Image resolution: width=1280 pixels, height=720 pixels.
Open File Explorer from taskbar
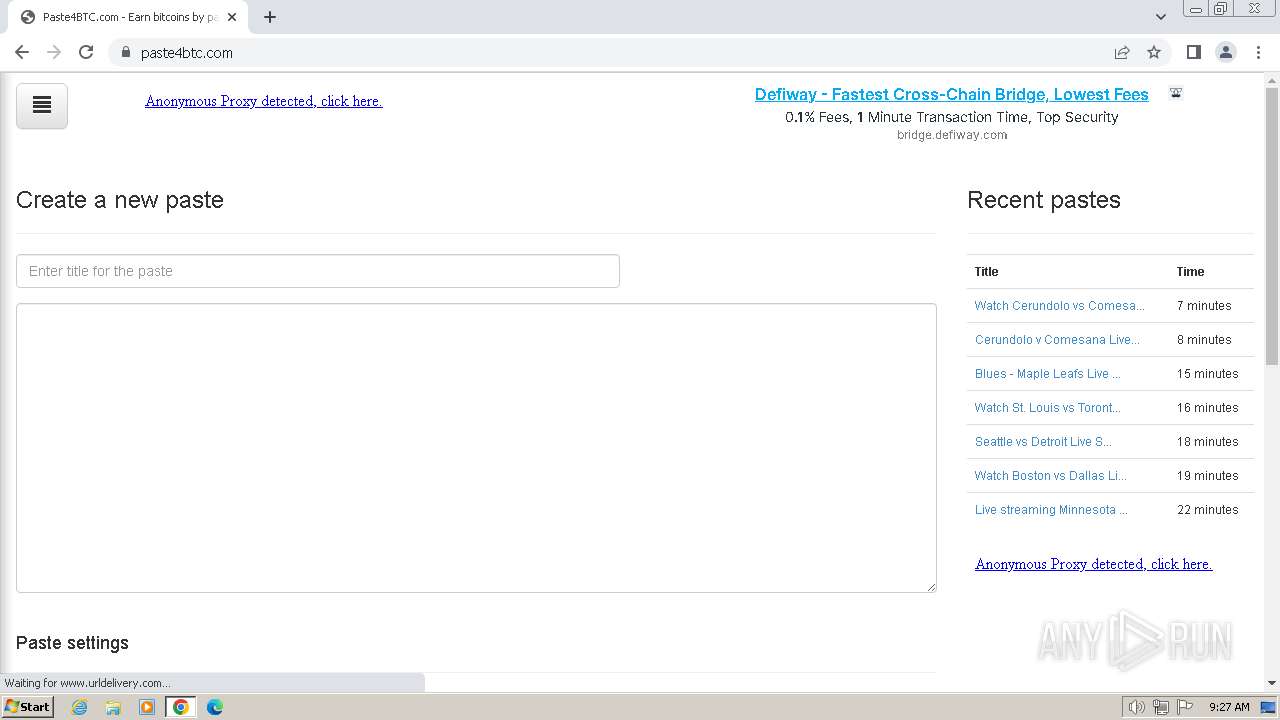click(x=113, y=707)
